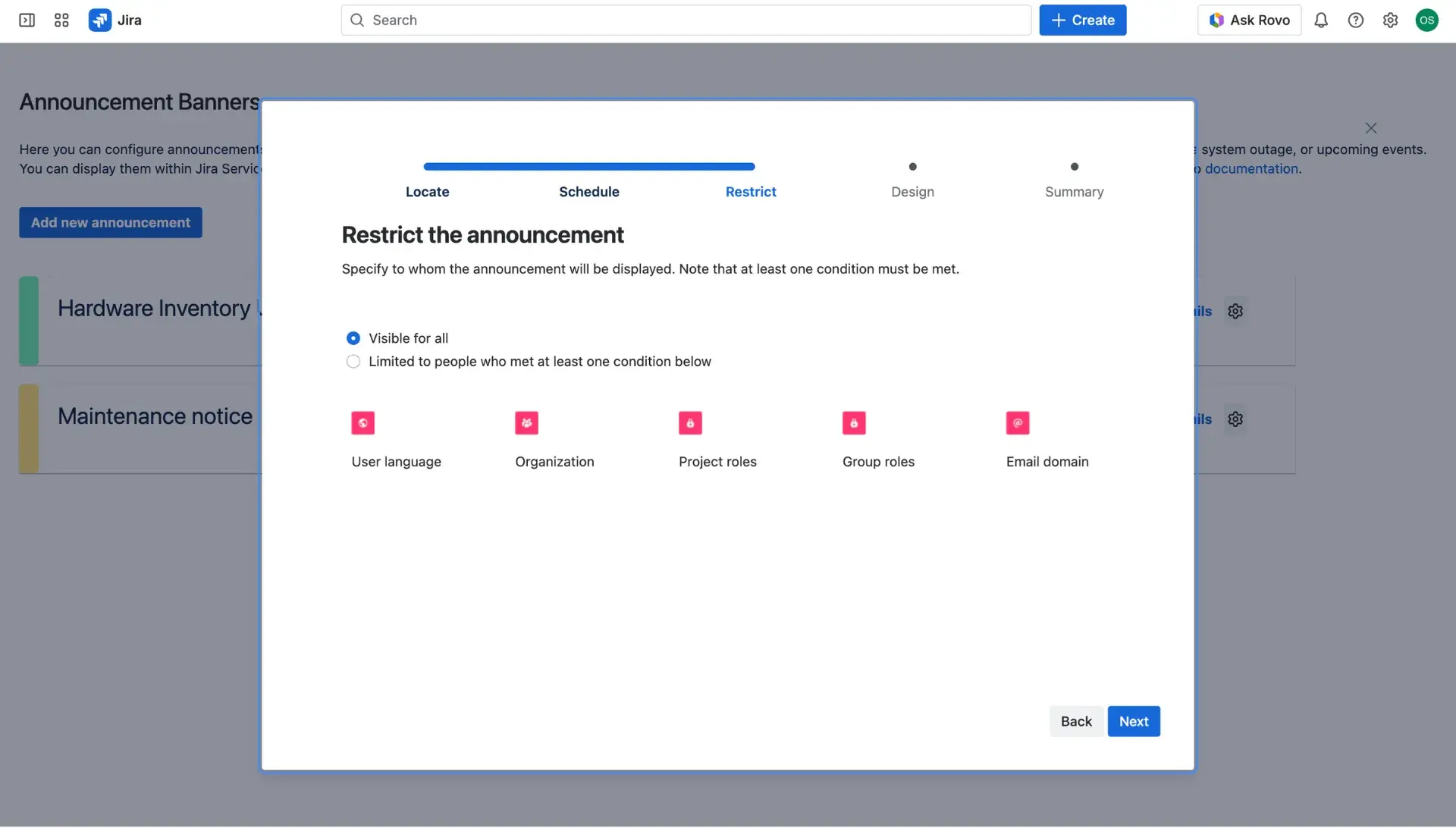This screenshot has width=1456, height=828.
Task: Select the Visible for all option
Action: (353, 337)
